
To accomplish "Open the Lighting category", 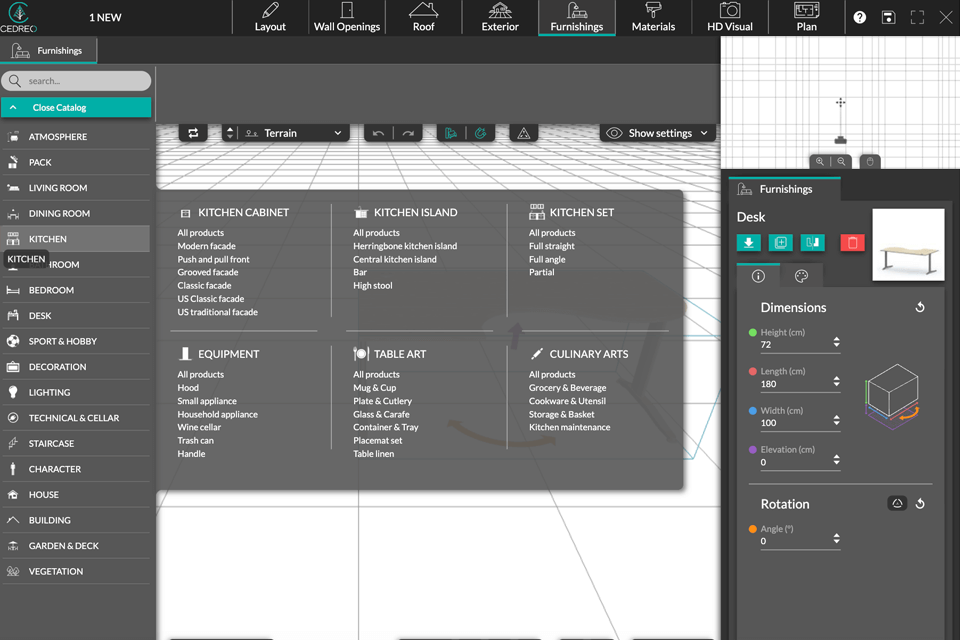I will coord(76,392).
